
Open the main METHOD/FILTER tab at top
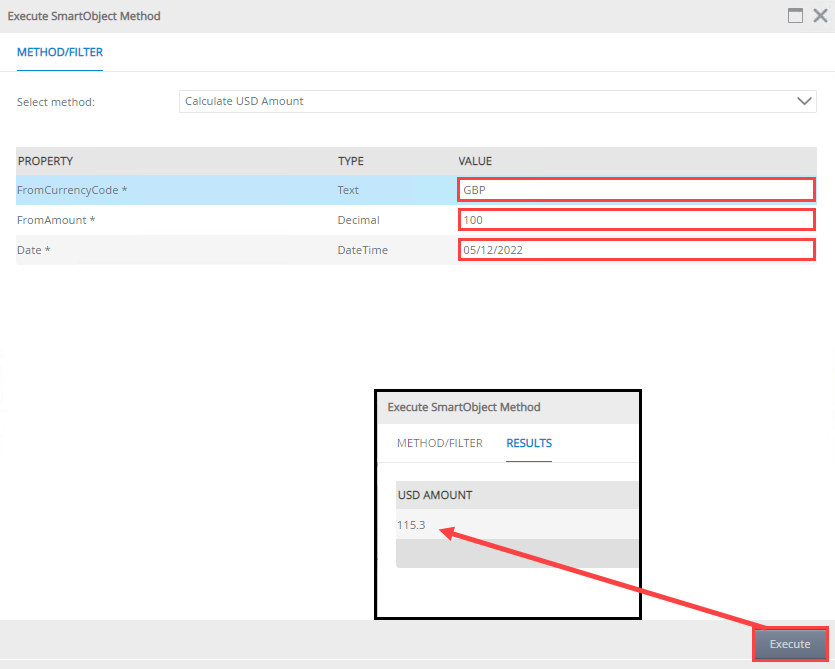click(59, 52)
